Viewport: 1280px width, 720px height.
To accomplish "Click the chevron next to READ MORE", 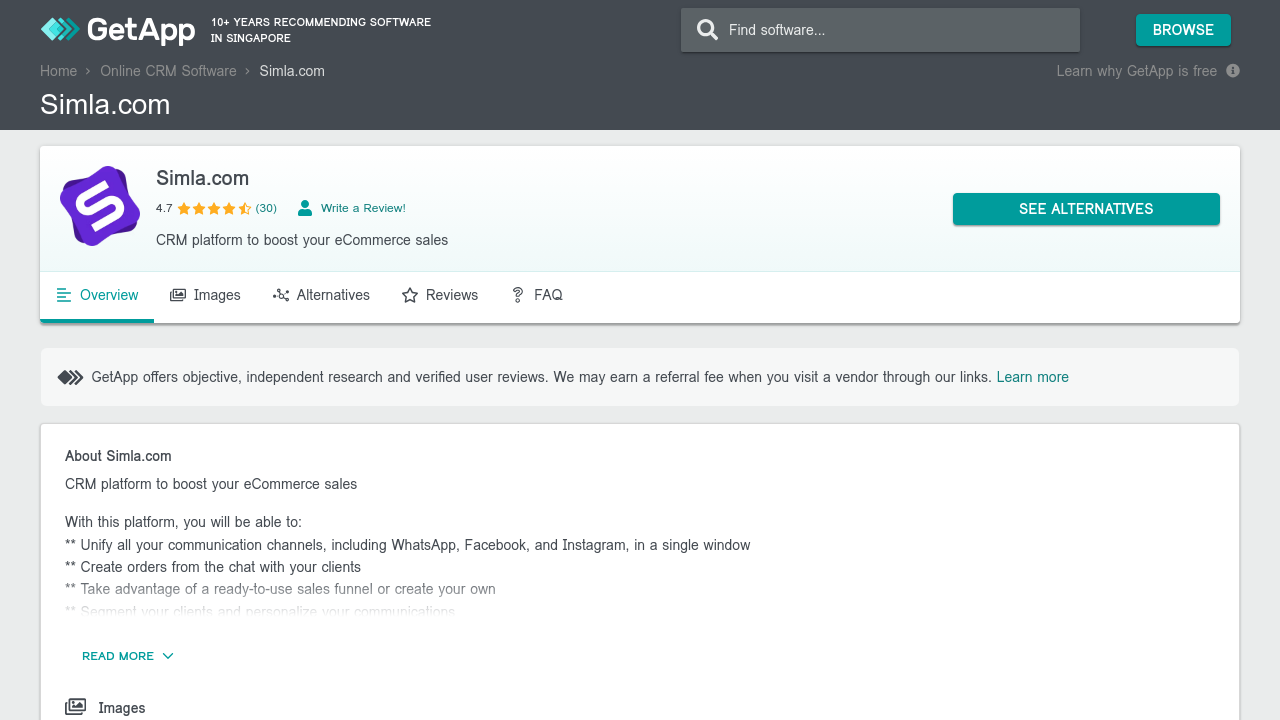I will (168, 656).
